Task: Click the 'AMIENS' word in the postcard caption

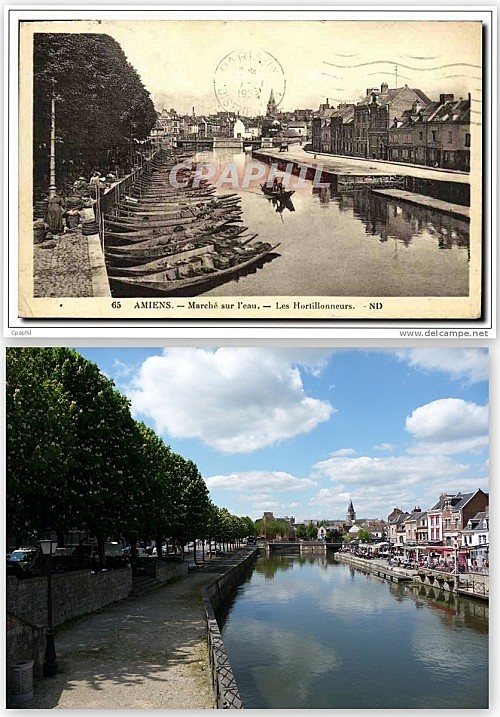Action: pos(154,305)
